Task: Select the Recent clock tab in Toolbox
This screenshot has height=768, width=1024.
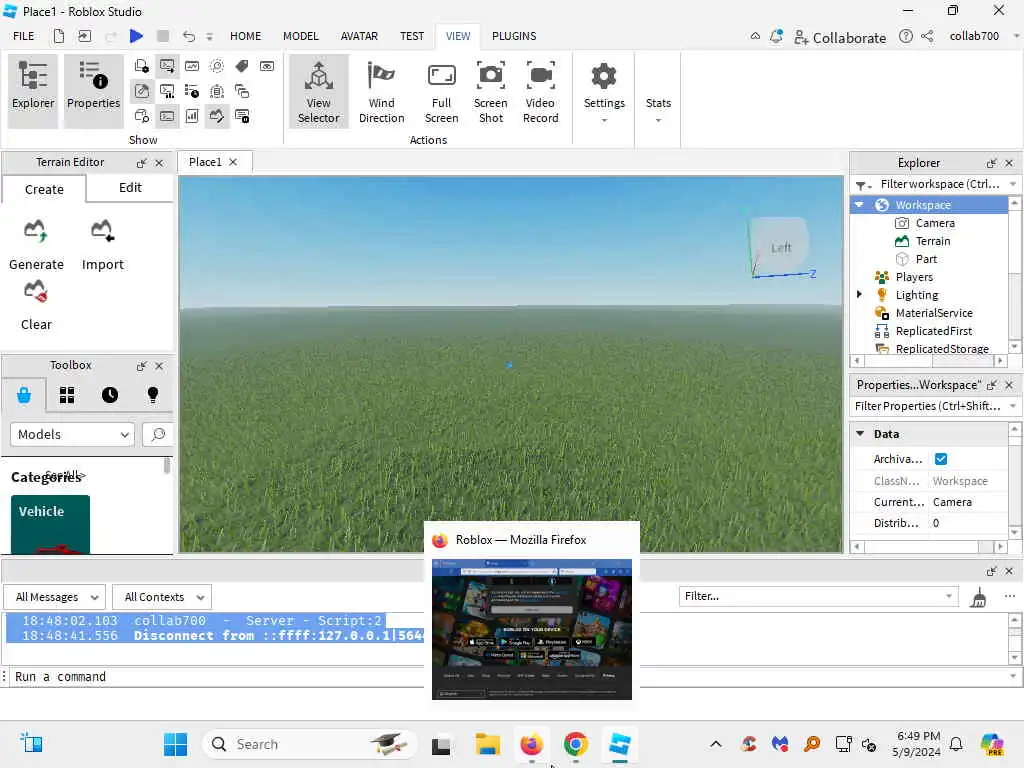Action: click(110, 395)
